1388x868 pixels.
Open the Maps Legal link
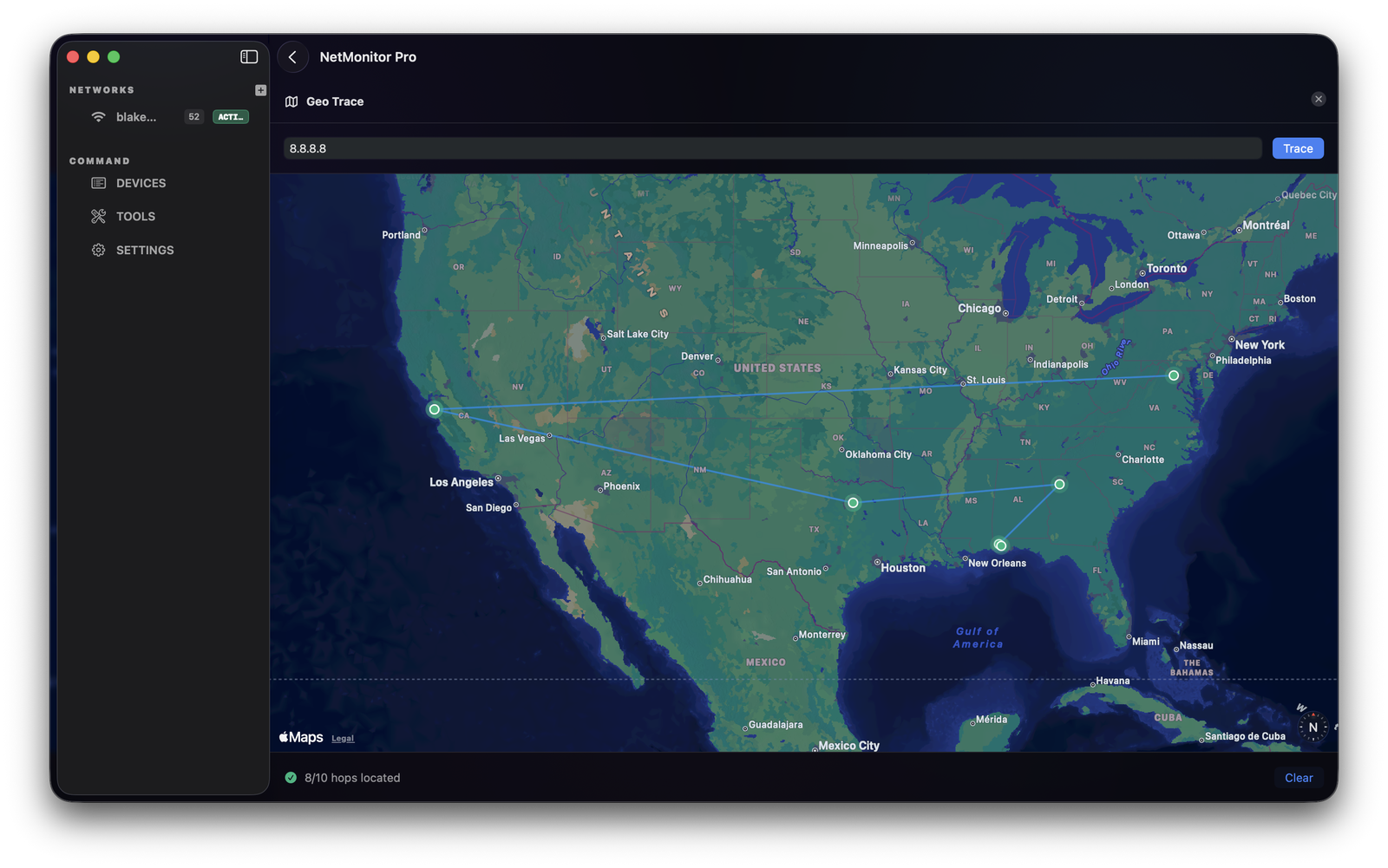click(x=343, y=739)
